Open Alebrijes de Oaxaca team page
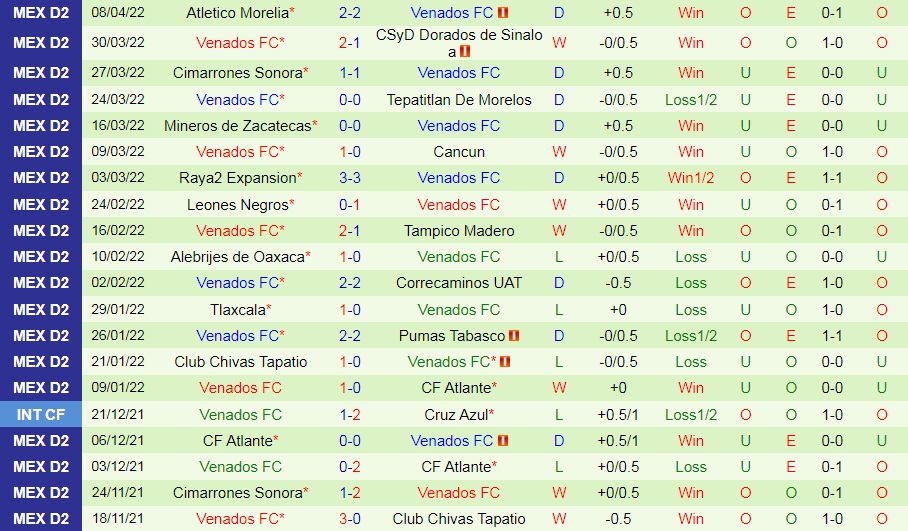Viewport: 908px width, 531px height. click(x=237, y=257)
